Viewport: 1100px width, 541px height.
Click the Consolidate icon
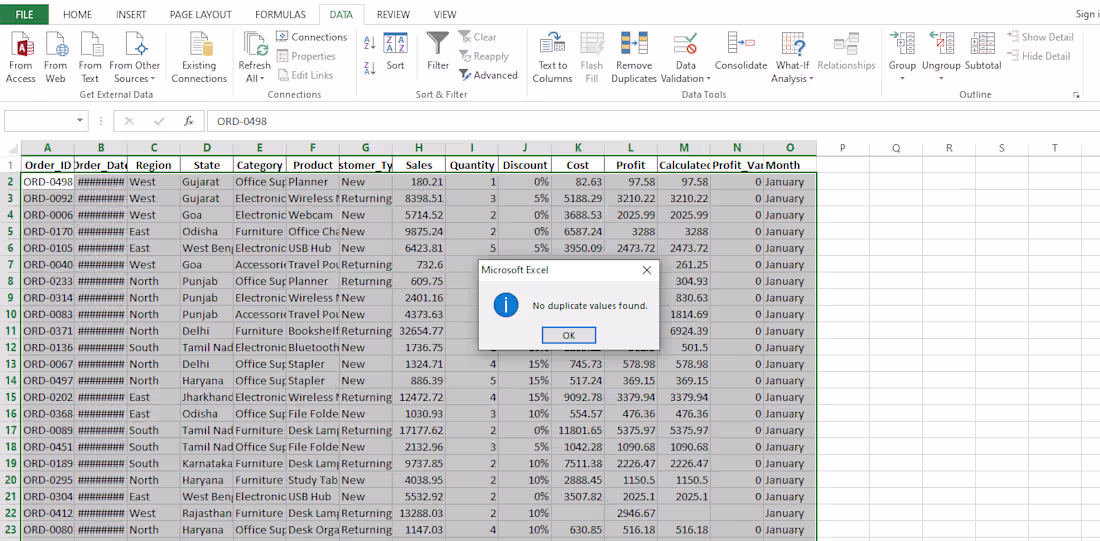(x=741, y=52)
